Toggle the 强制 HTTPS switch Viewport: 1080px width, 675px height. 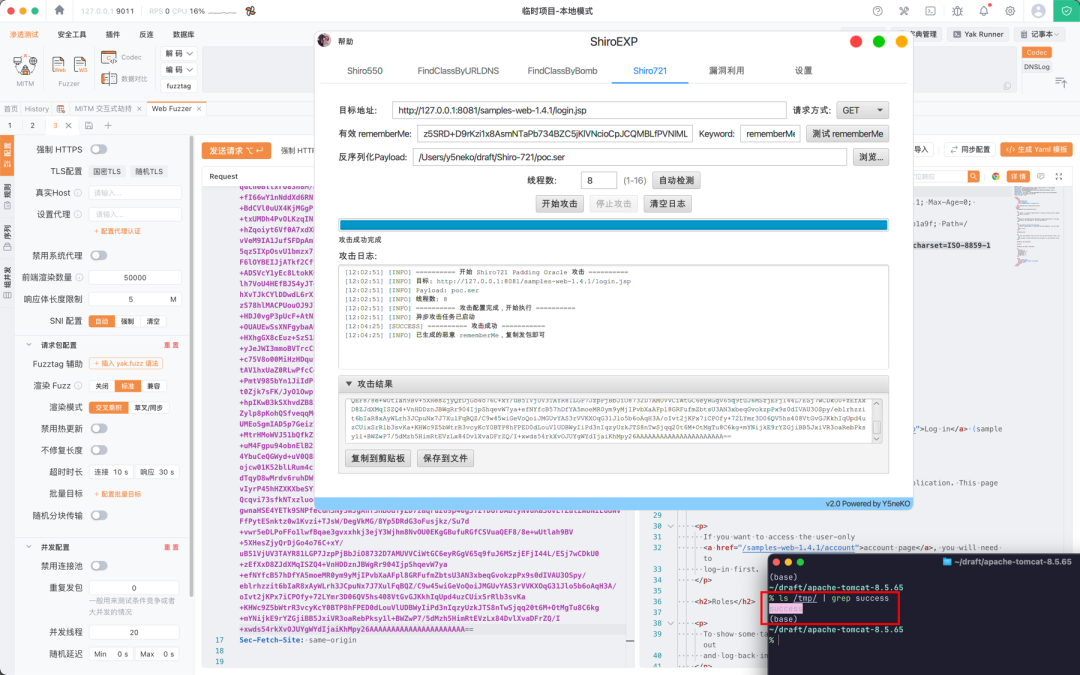(98, 149)
